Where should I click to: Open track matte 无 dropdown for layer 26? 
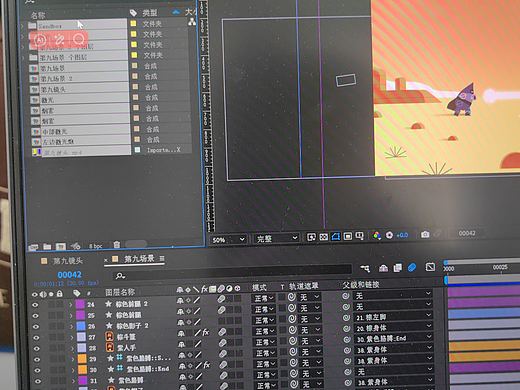(310, 319)
